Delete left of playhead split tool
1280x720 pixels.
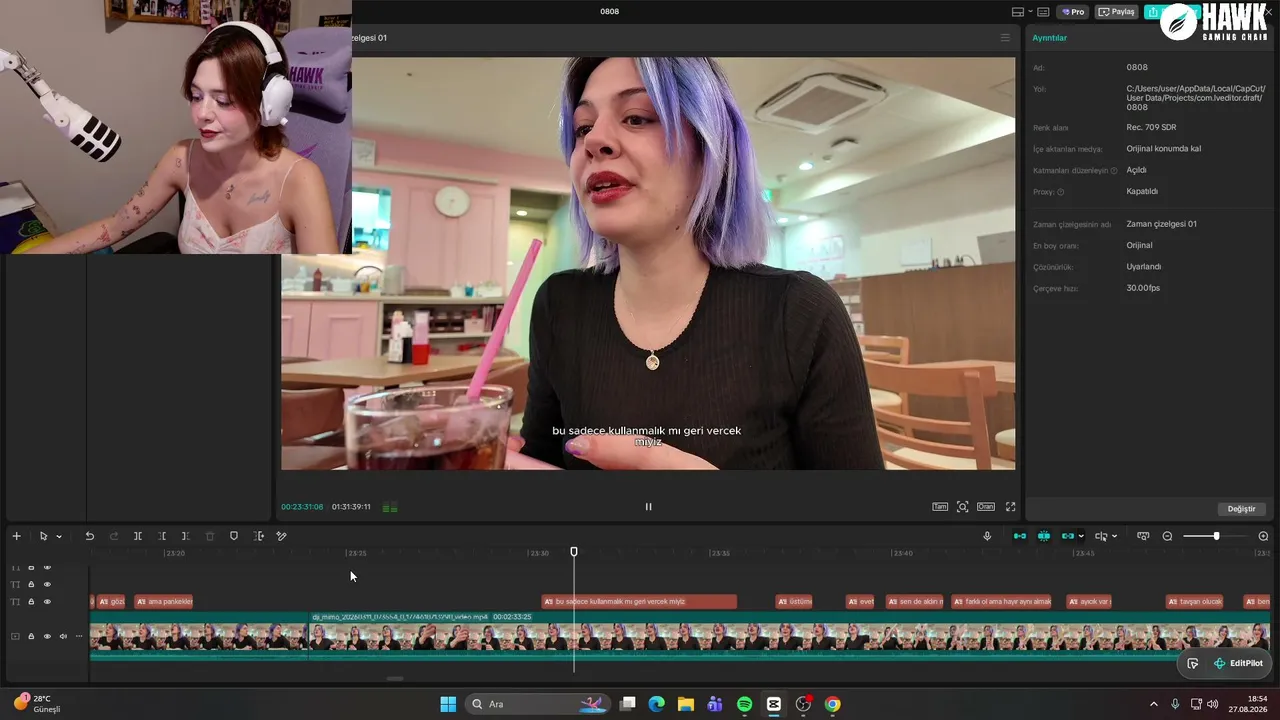tap(162, 536)
